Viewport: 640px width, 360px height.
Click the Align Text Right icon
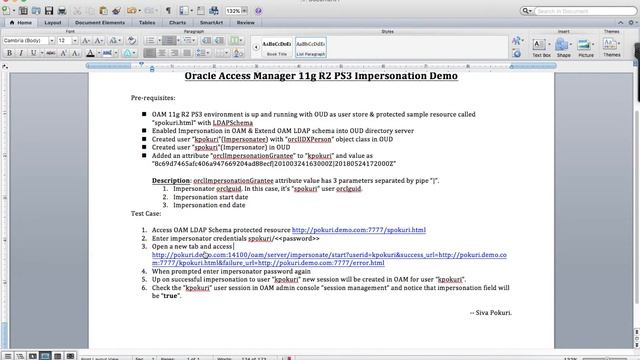click(174, 53)
